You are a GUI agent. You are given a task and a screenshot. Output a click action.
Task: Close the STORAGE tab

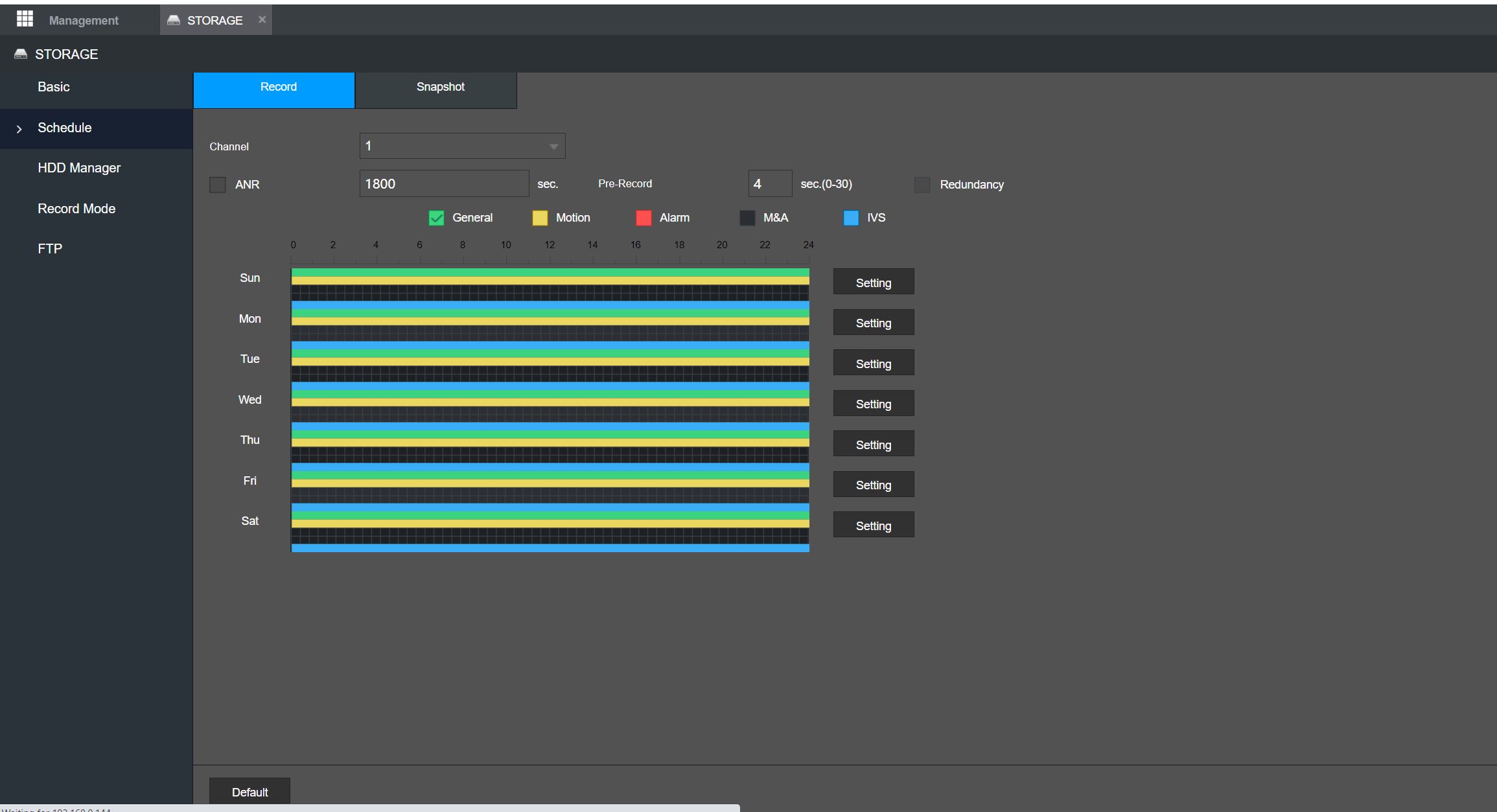tap(262, 19)
